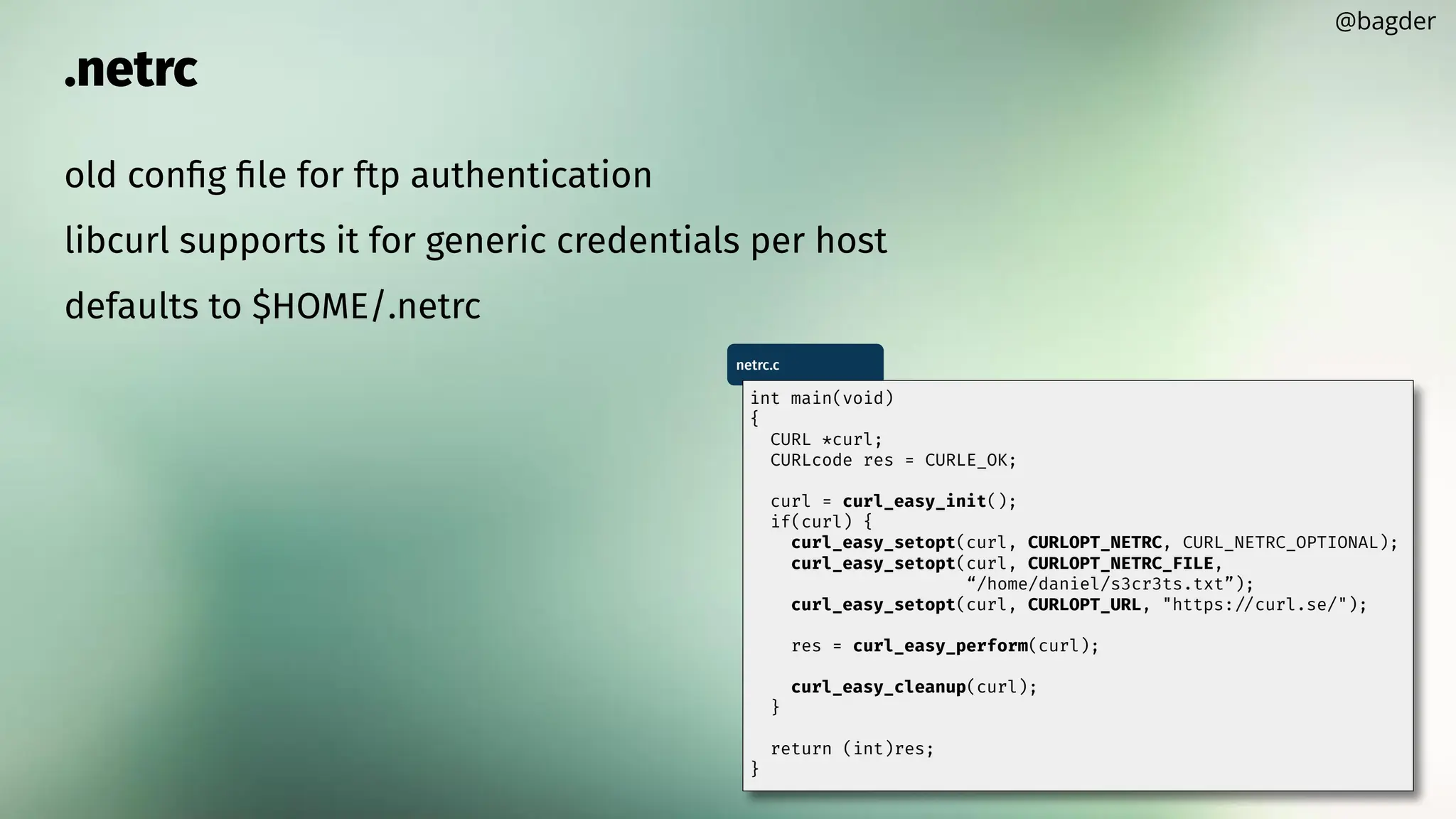Click 'CURLcode res = CURLE_OK;' line
The image size is (1456, 819).
click(894, 460)
